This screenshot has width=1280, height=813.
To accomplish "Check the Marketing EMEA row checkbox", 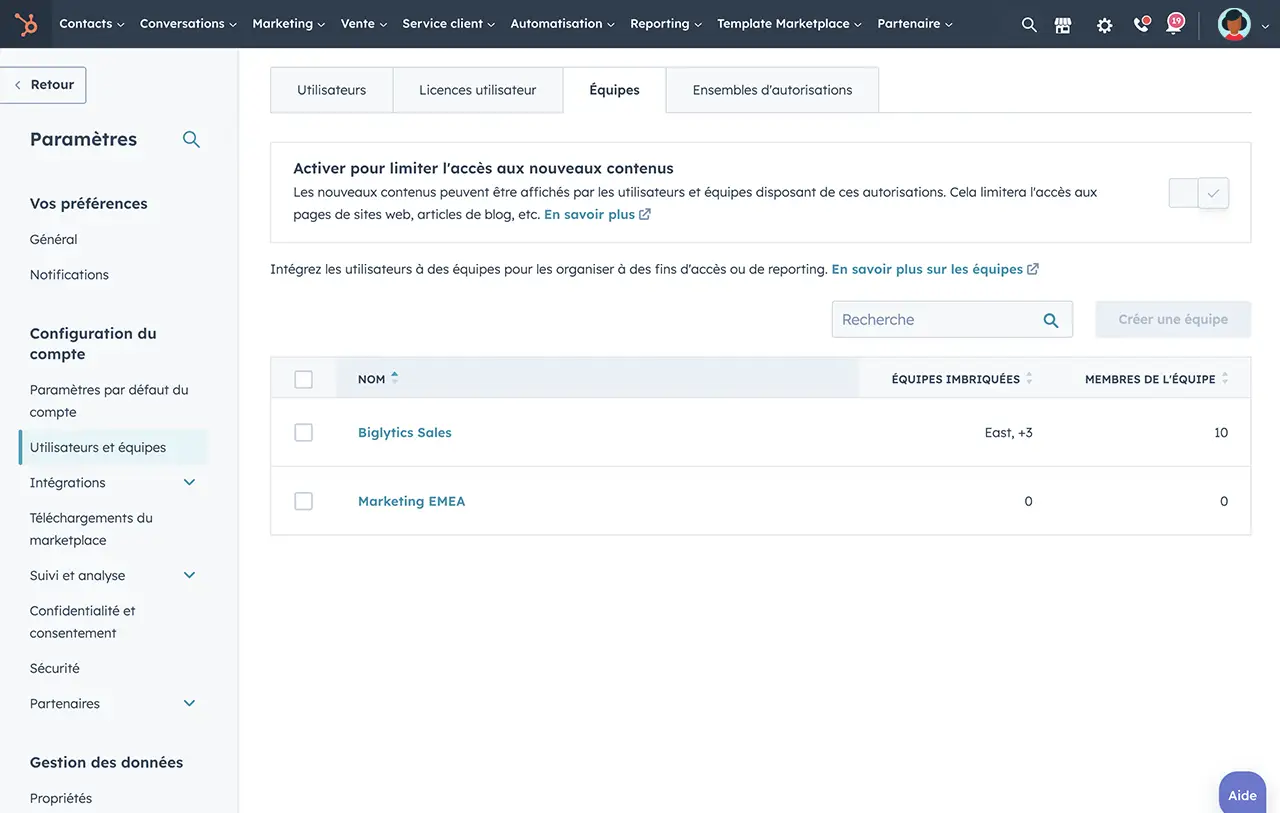I will 304,501.
